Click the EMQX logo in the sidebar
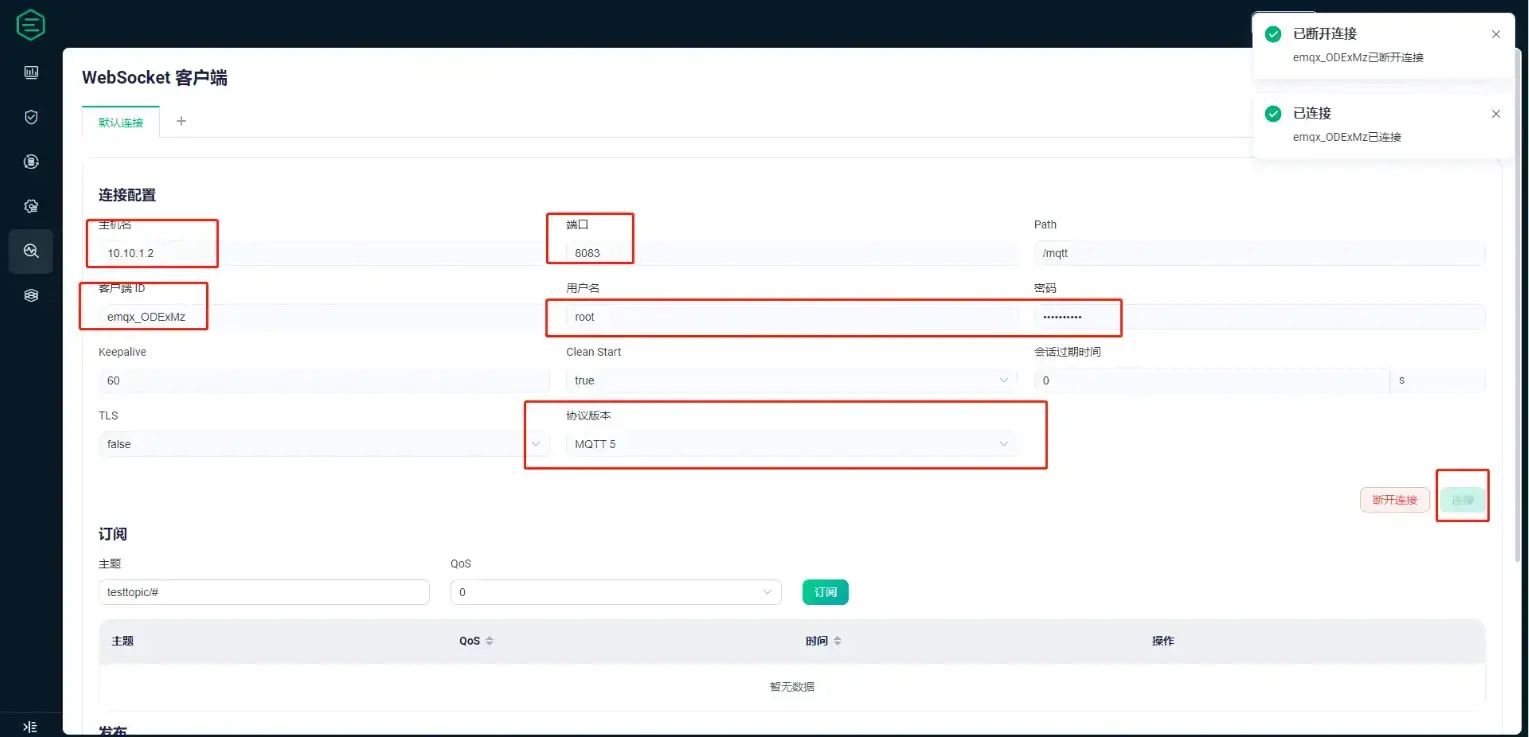This screenshot has height=737, width=1529. [31, 25]
